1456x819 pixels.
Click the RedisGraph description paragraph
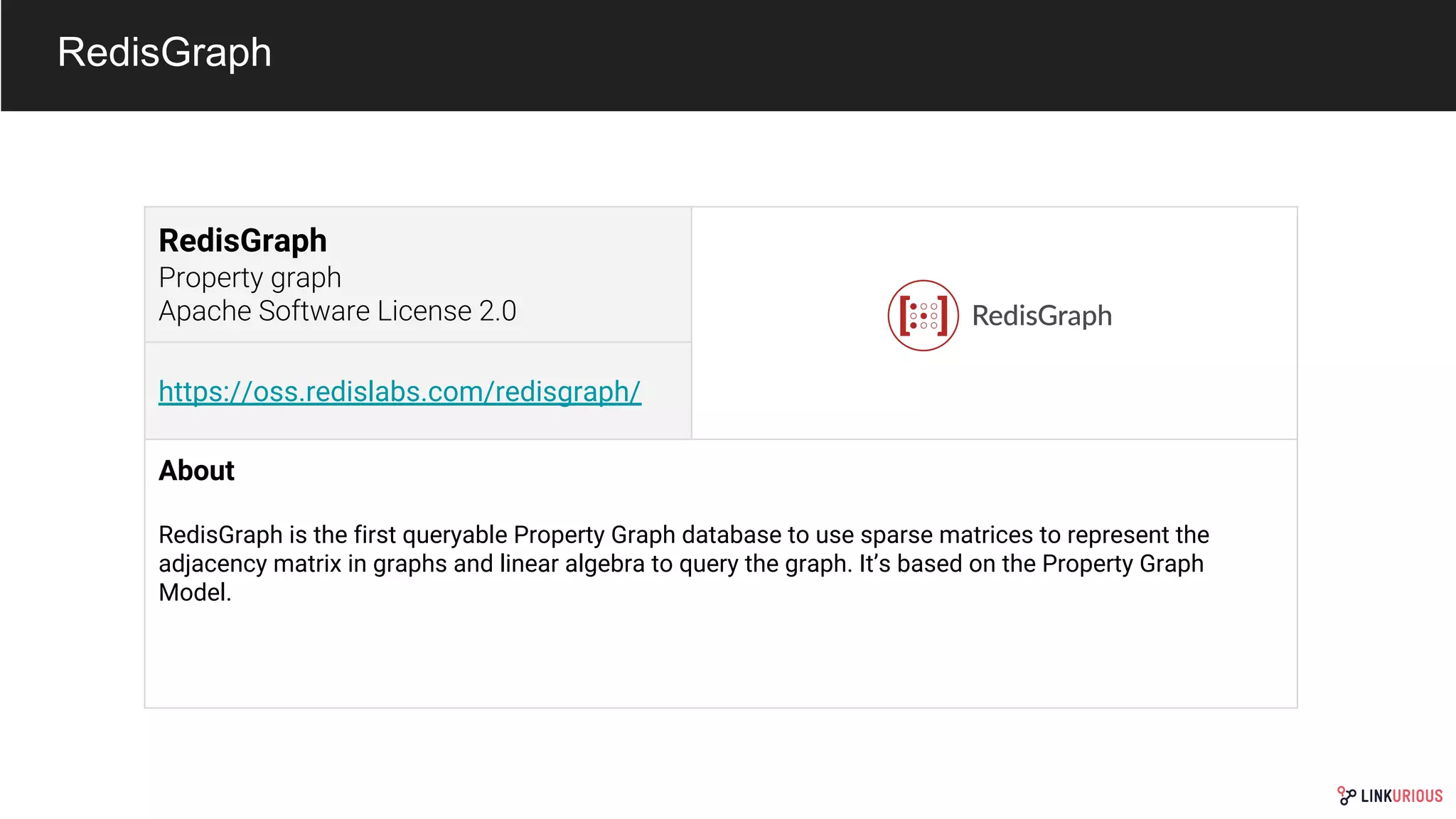(x=683, y=563)
